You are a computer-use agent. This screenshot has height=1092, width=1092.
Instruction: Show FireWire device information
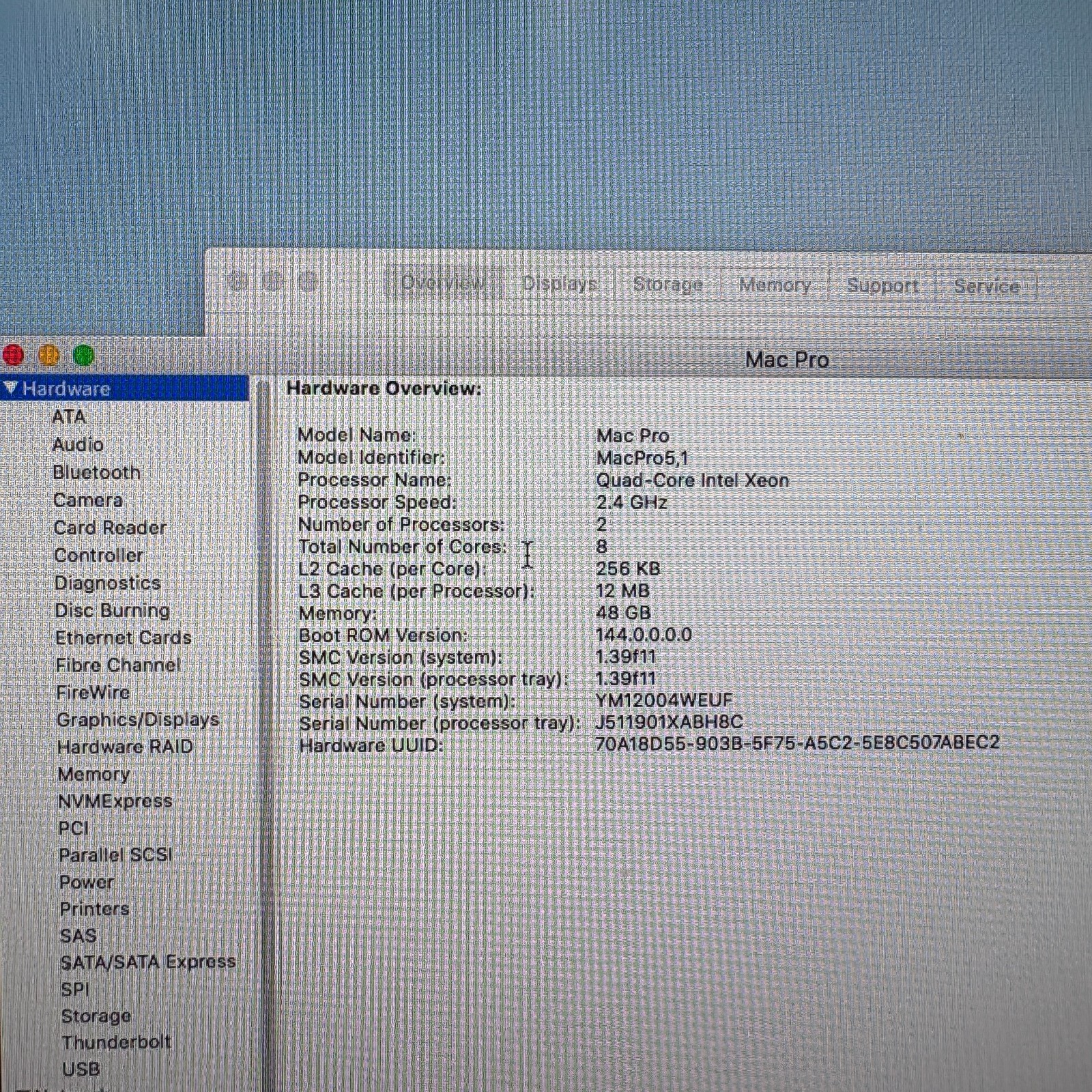pyautogui.click(x=93, y=692)
